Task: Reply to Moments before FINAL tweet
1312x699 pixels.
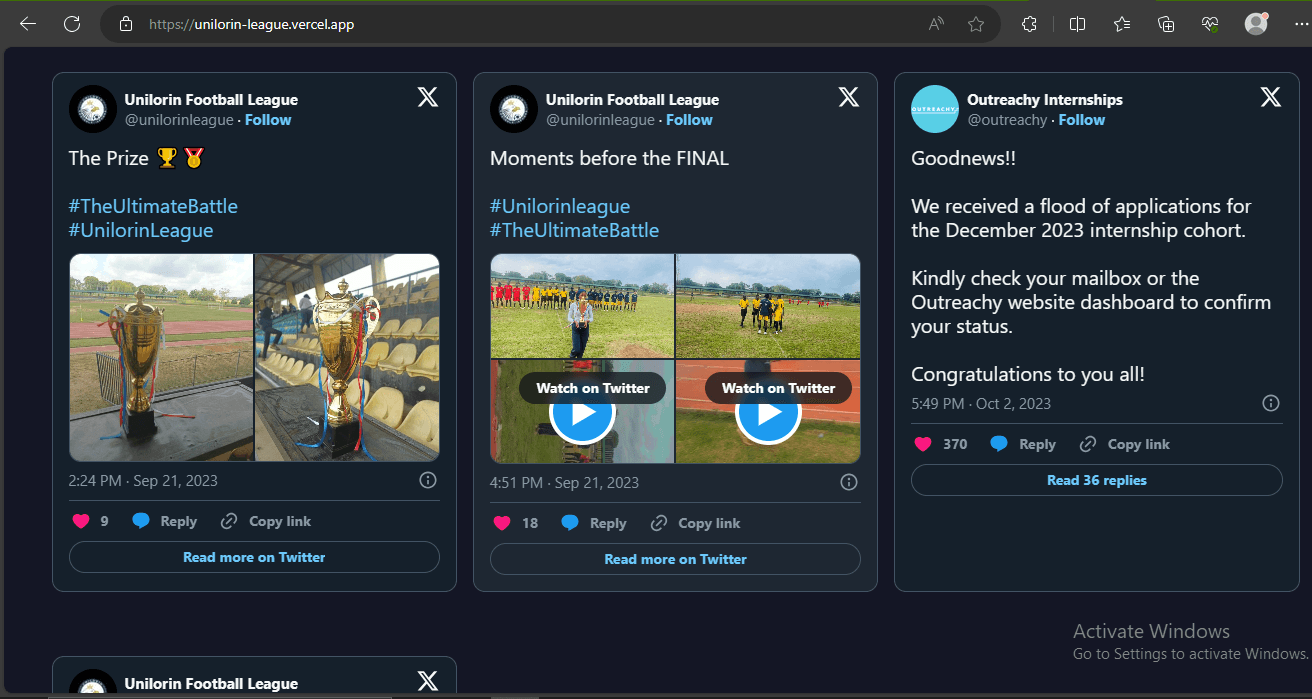Action: (x=593, y=523)
